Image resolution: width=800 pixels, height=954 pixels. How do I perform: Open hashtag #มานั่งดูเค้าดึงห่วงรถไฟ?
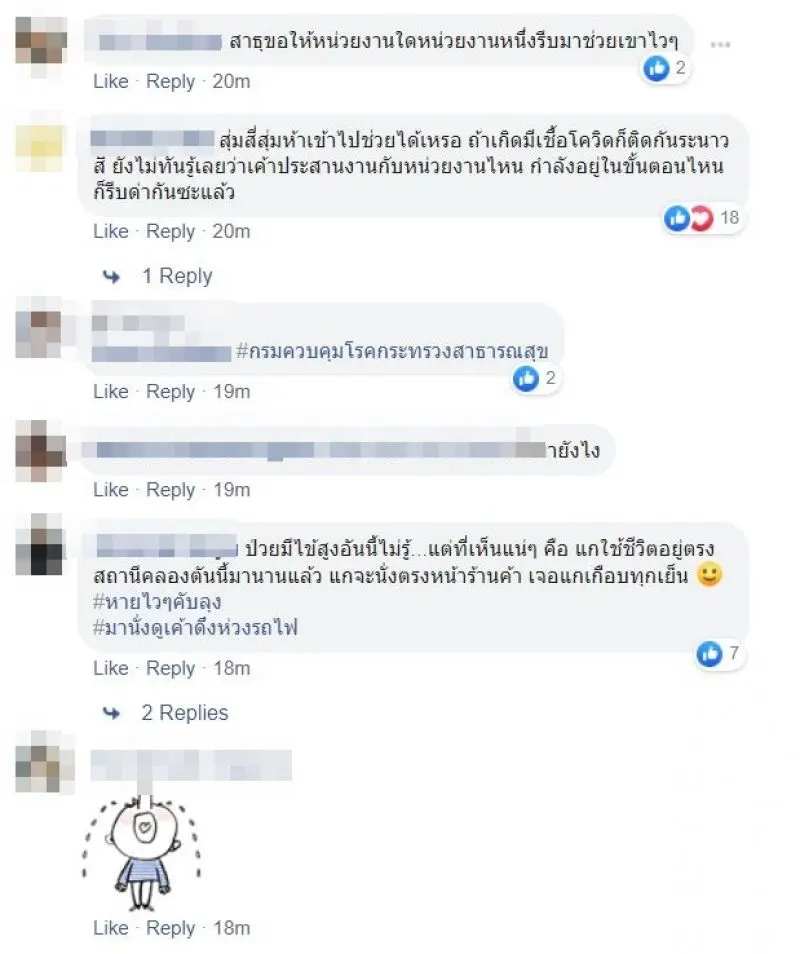click(195, 627)
